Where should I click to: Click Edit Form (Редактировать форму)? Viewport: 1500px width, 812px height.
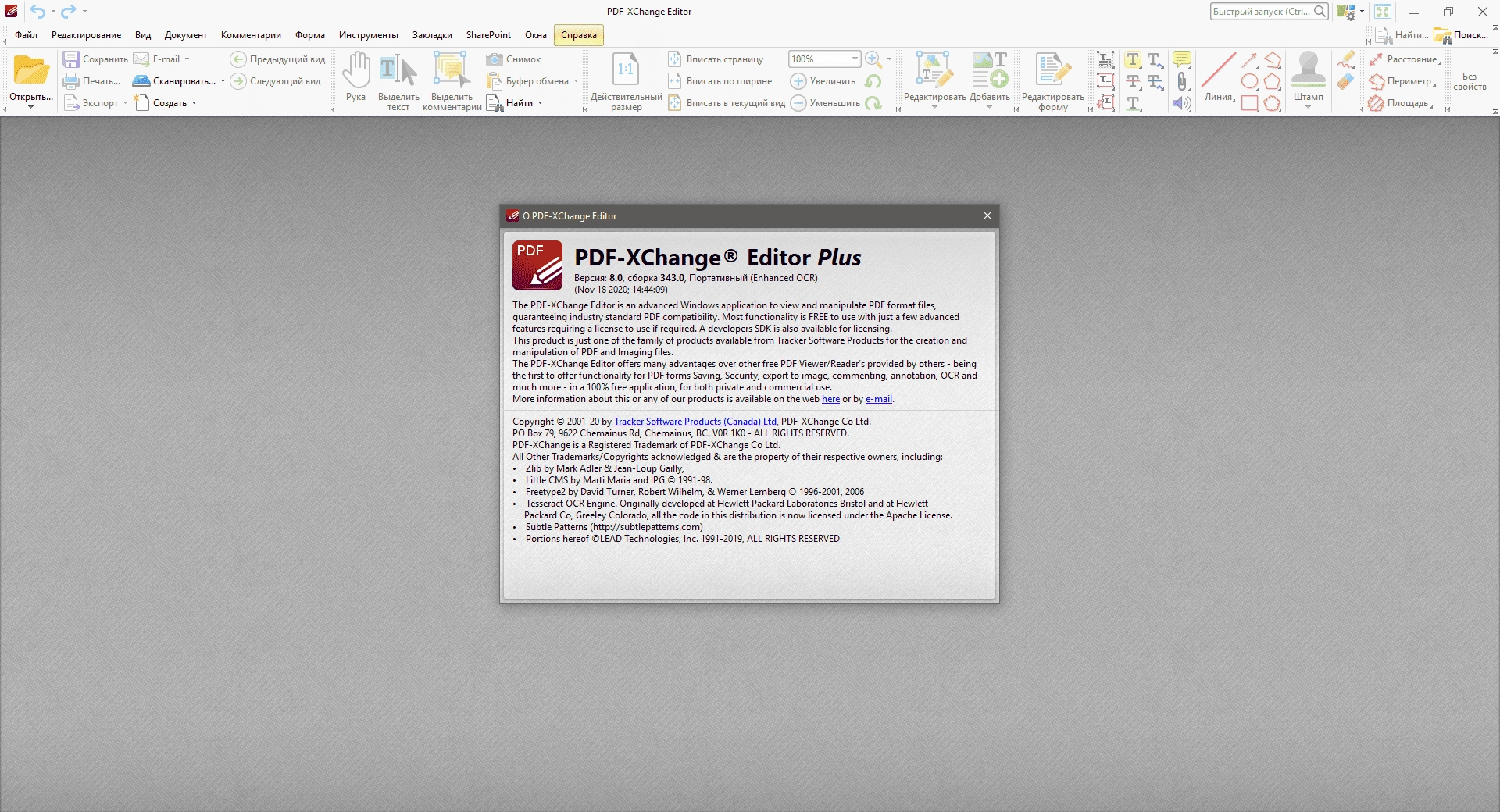click(x=1052, y=81)
